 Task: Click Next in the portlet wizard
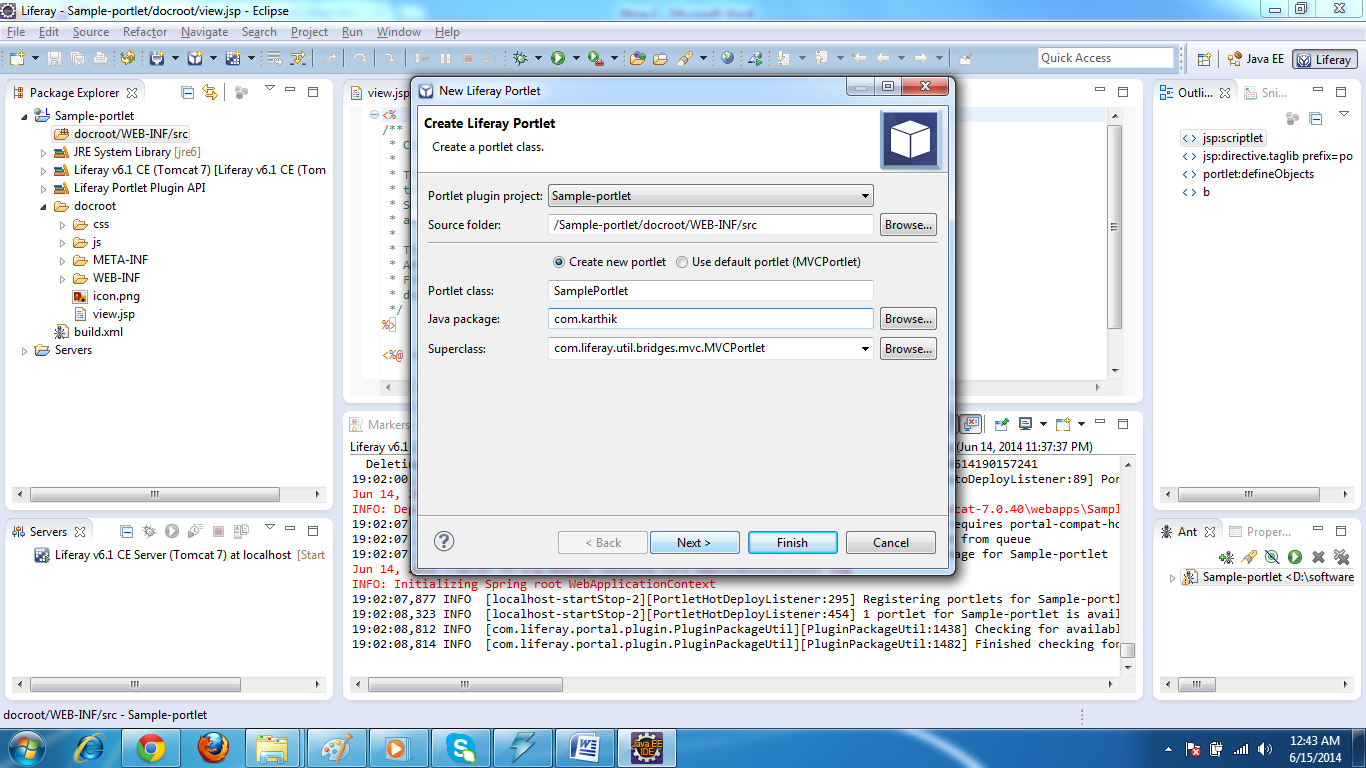click(x=694, y=542)
